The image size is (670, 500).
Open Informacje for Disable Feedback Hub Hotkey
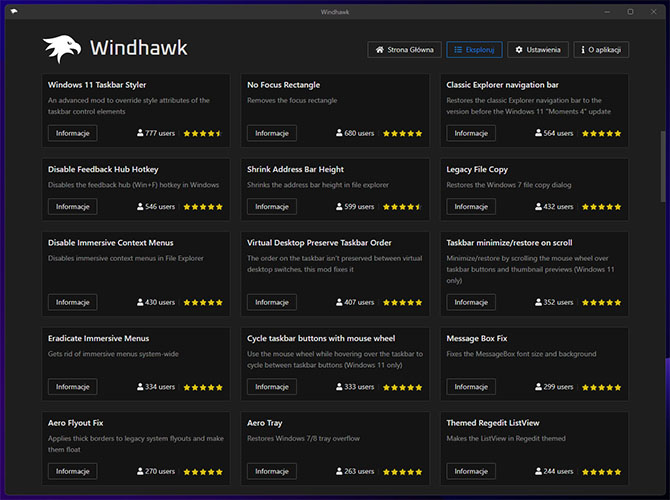pos(73,206)
